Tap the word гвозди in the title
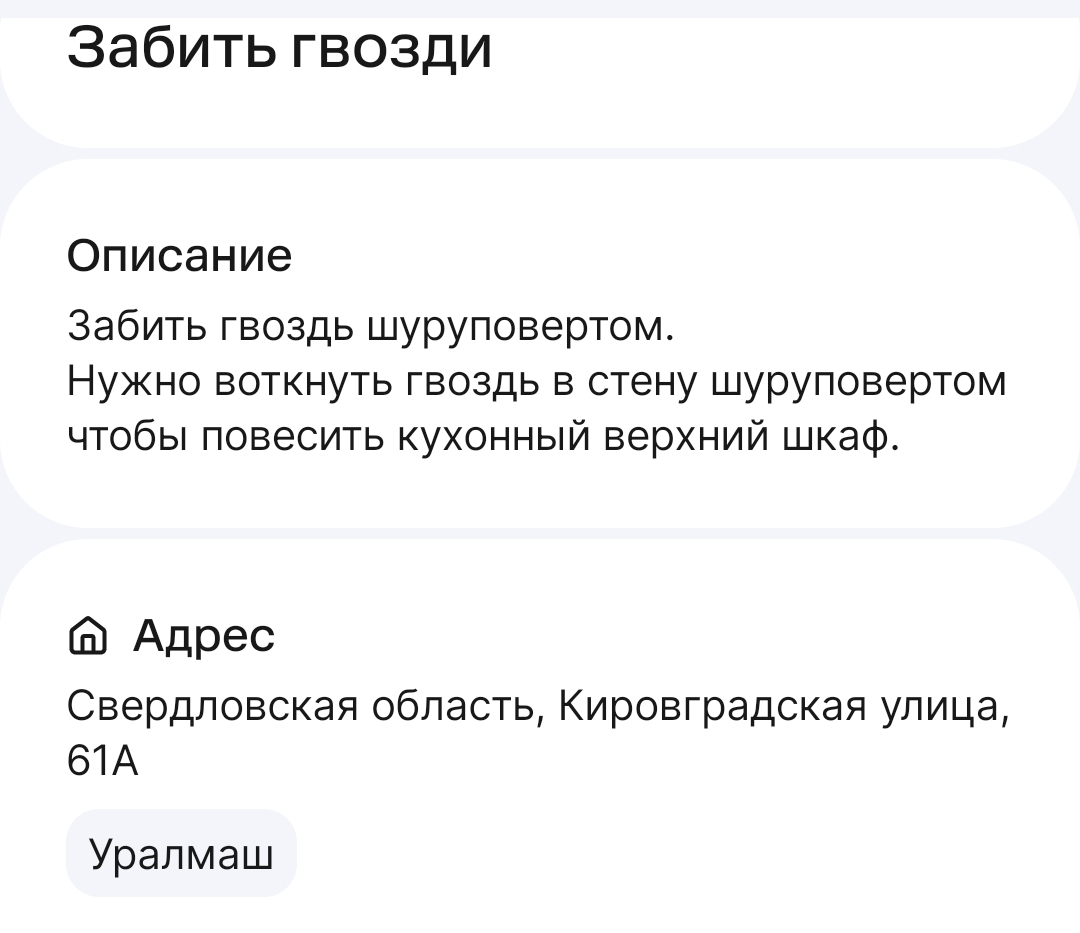Image resolution: width=1080 pixels, height=933 pixels. (390, 47)
